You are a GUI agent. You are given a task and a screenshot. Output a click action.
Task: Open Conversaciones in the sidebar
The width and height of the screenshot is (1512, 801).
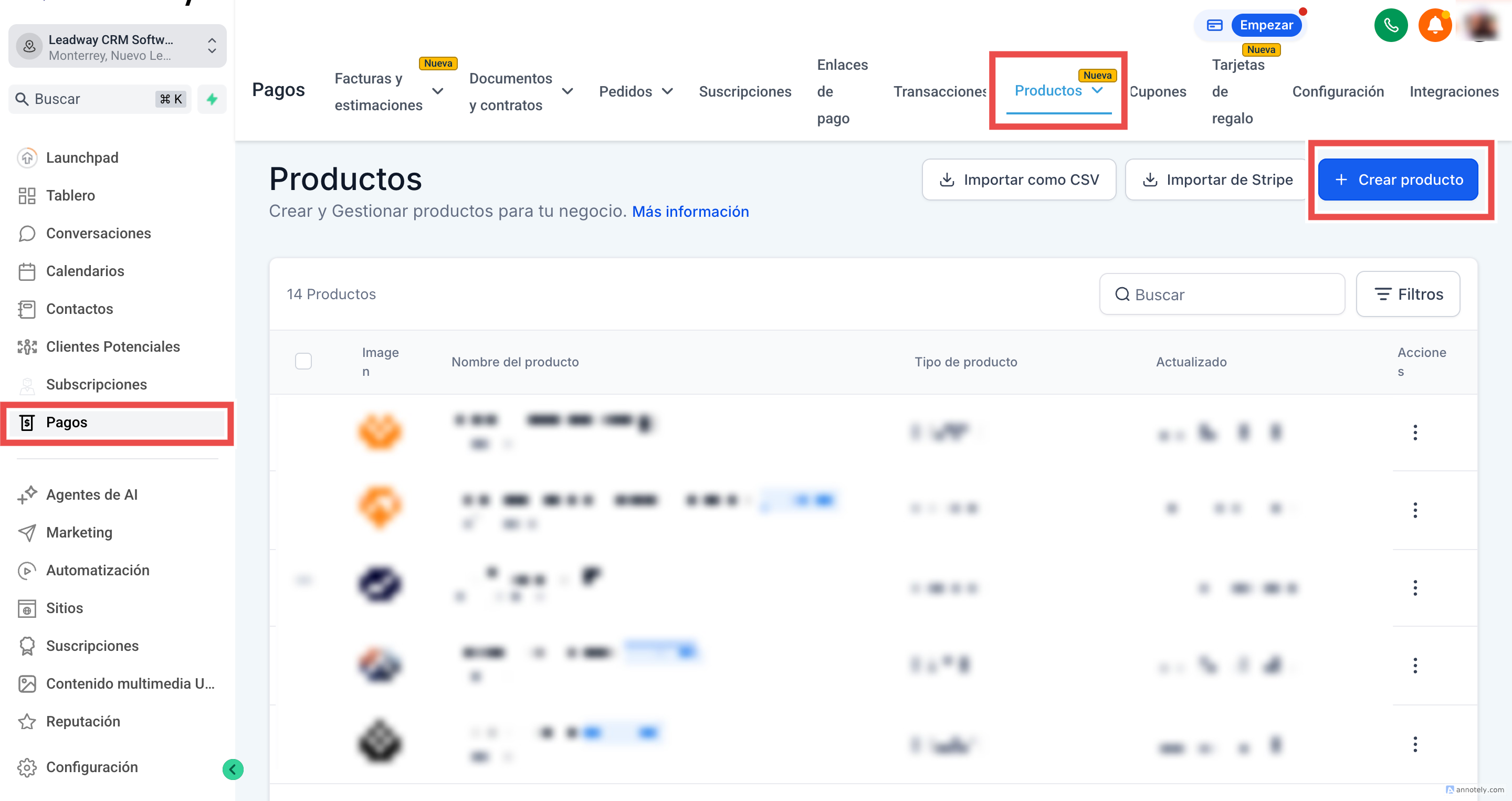coord(98,234)
